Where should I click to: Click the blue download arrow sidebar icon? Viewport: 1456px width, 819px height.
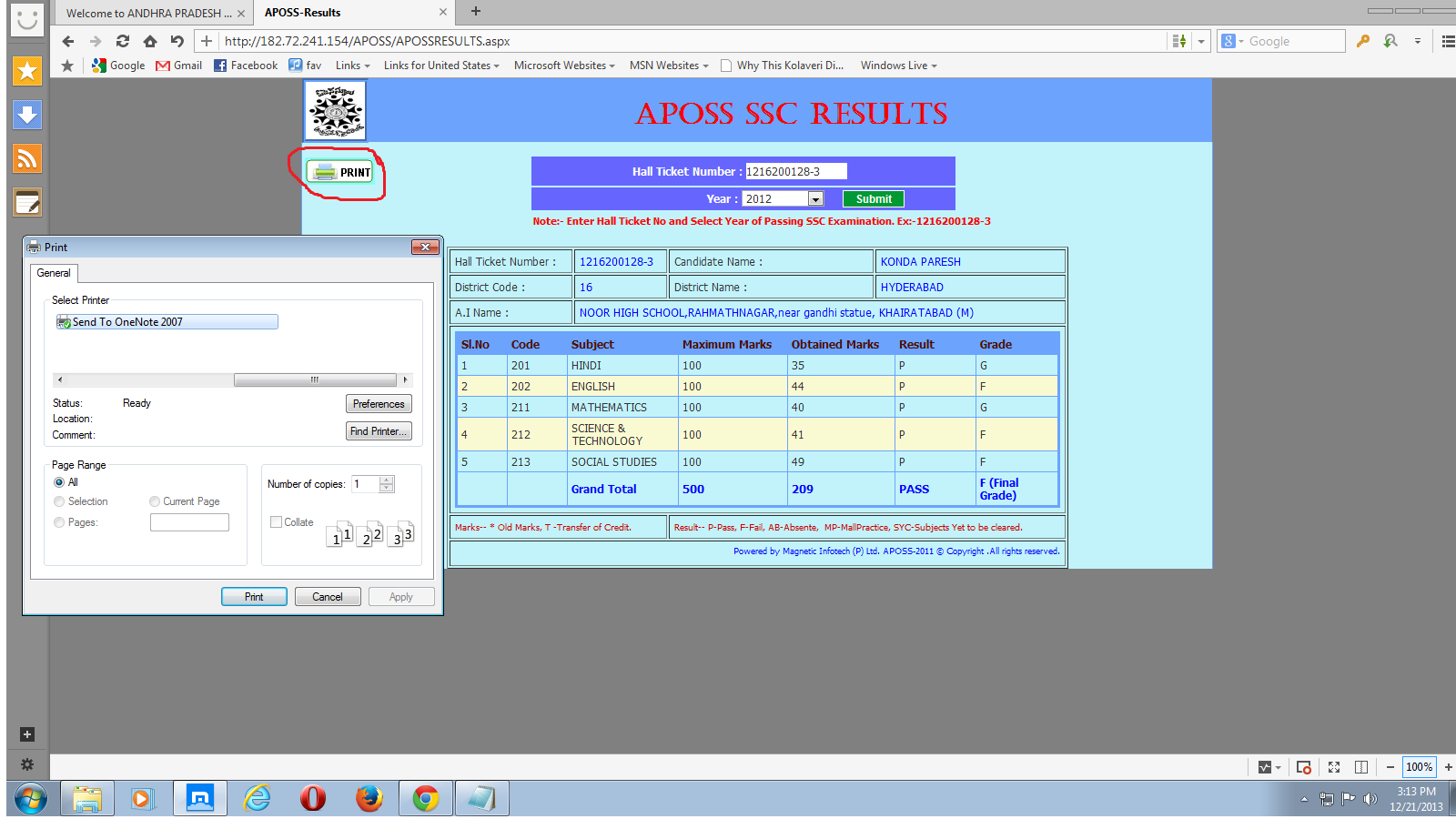(x=26, y=115)
